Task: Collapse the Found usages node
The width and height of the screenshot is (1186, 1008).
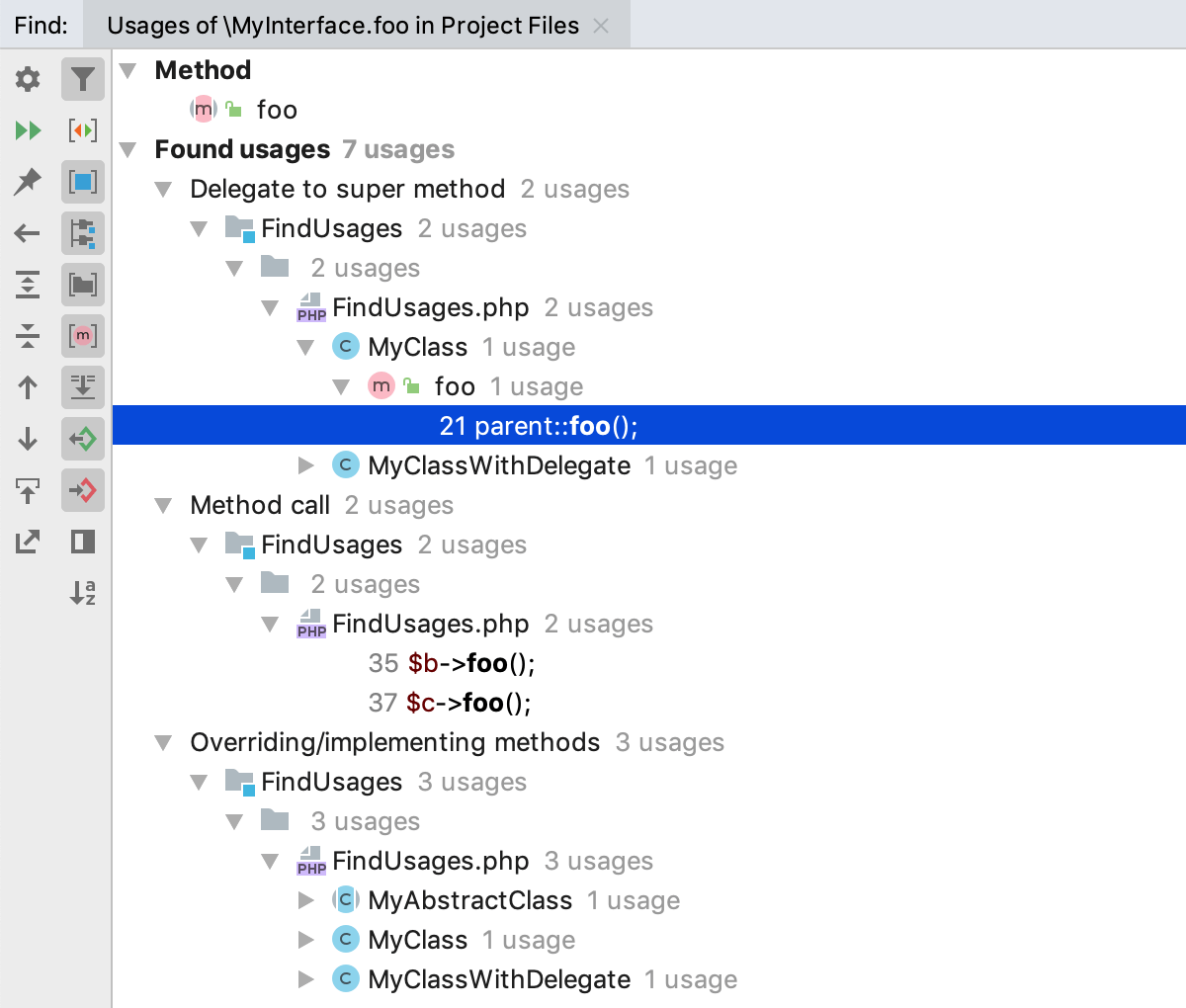Action: (x=128, y=149)
